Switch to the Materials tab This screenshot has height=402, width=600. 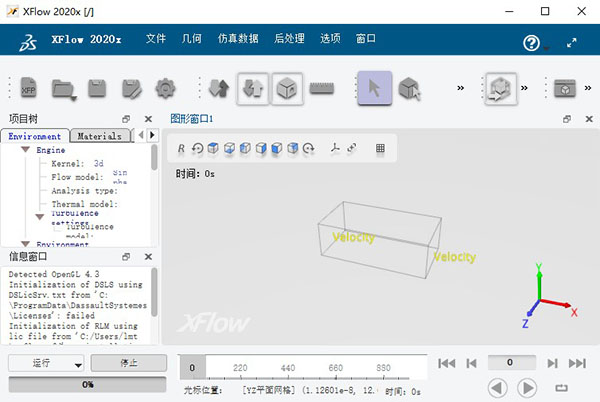[x=99, y=136]
